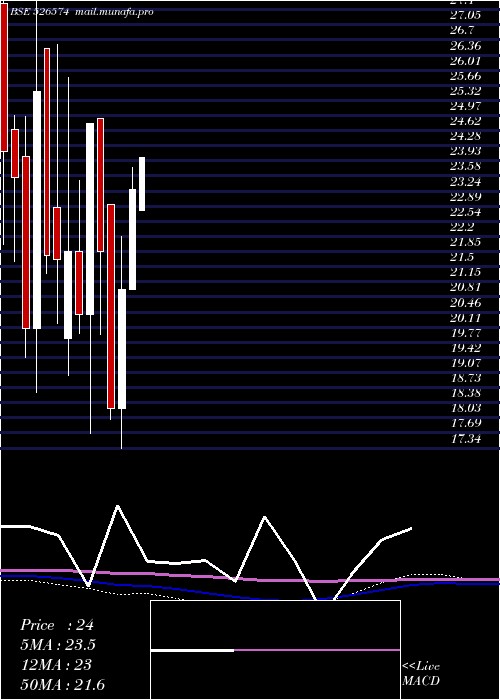500x700 pixels.
Task: Click the last white candlestick near 23.58
Action: [x=142, y=184]
